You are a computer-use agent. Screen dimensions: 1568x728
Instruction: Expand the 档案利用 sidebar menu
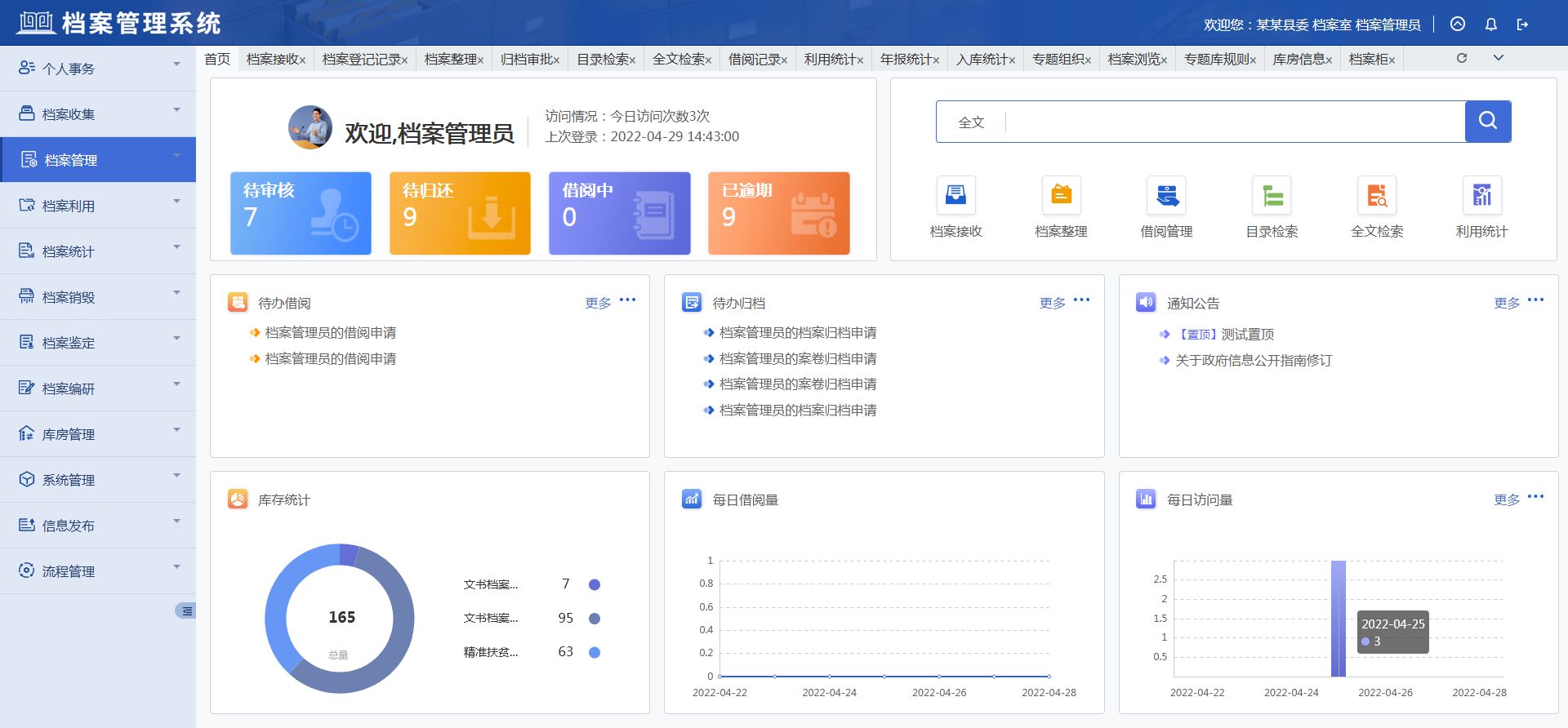(98, 206)
